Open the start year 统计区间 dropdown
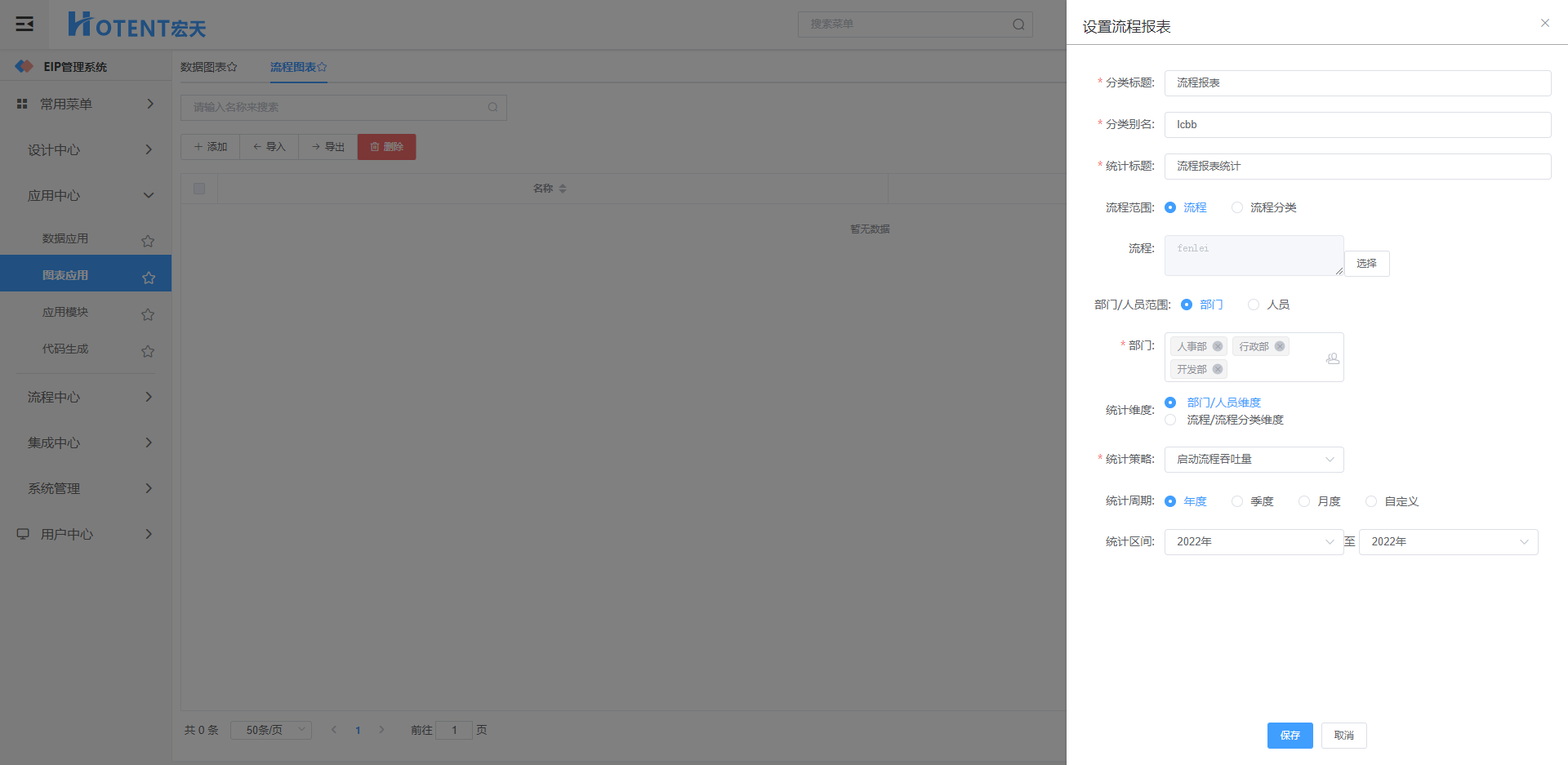1568x765 pixels. (1254, 542)
